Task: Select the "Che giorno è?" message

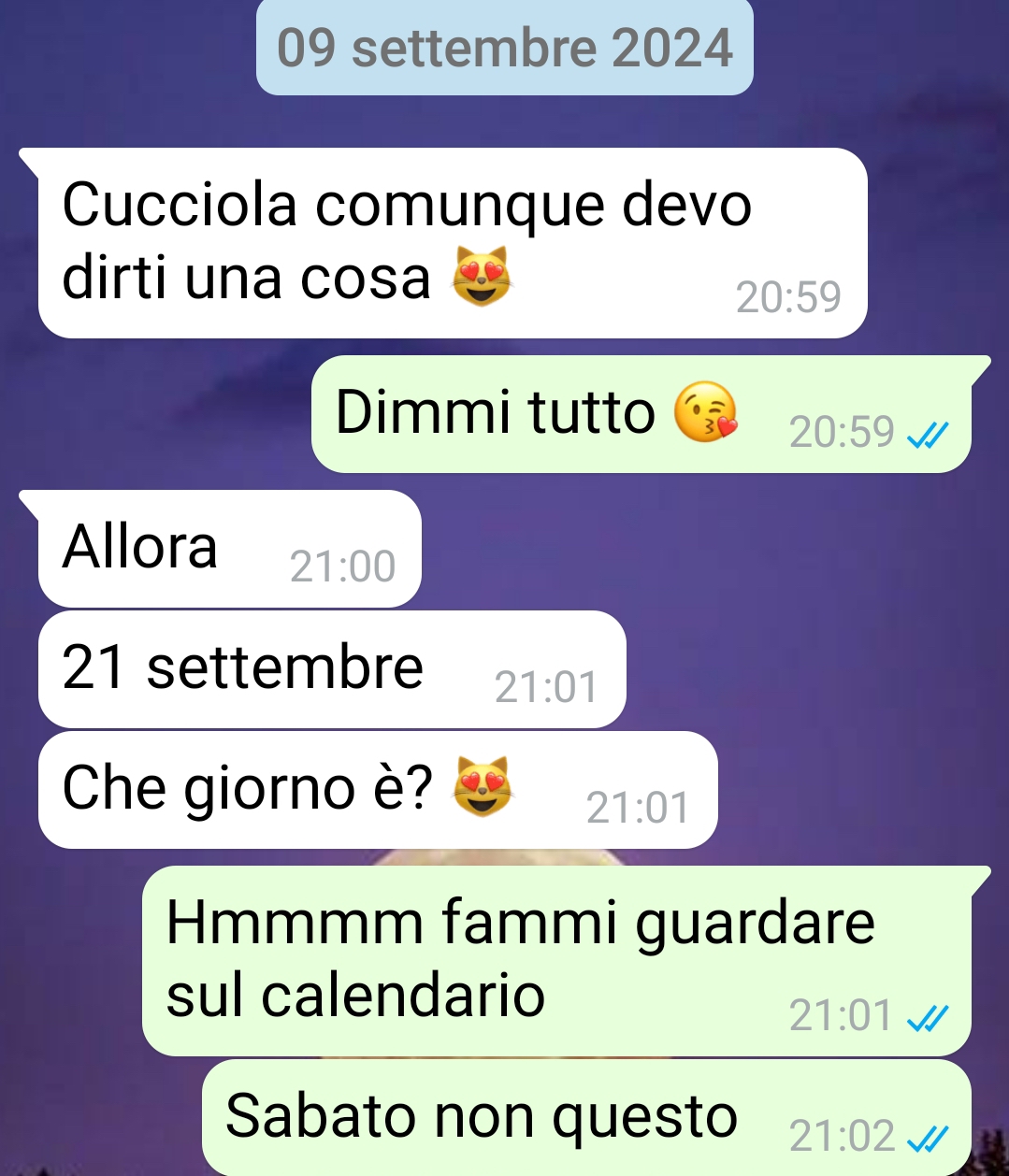Action: point(378,790)
